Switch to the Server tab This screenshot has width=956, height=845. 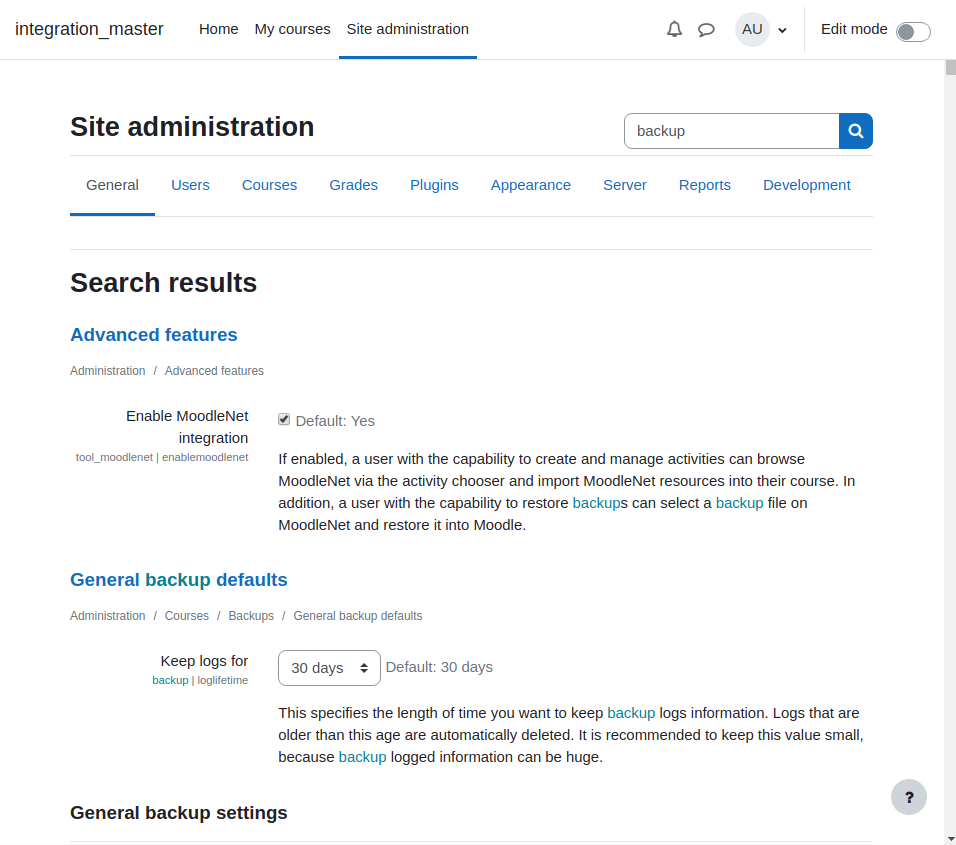coord(624,185)
